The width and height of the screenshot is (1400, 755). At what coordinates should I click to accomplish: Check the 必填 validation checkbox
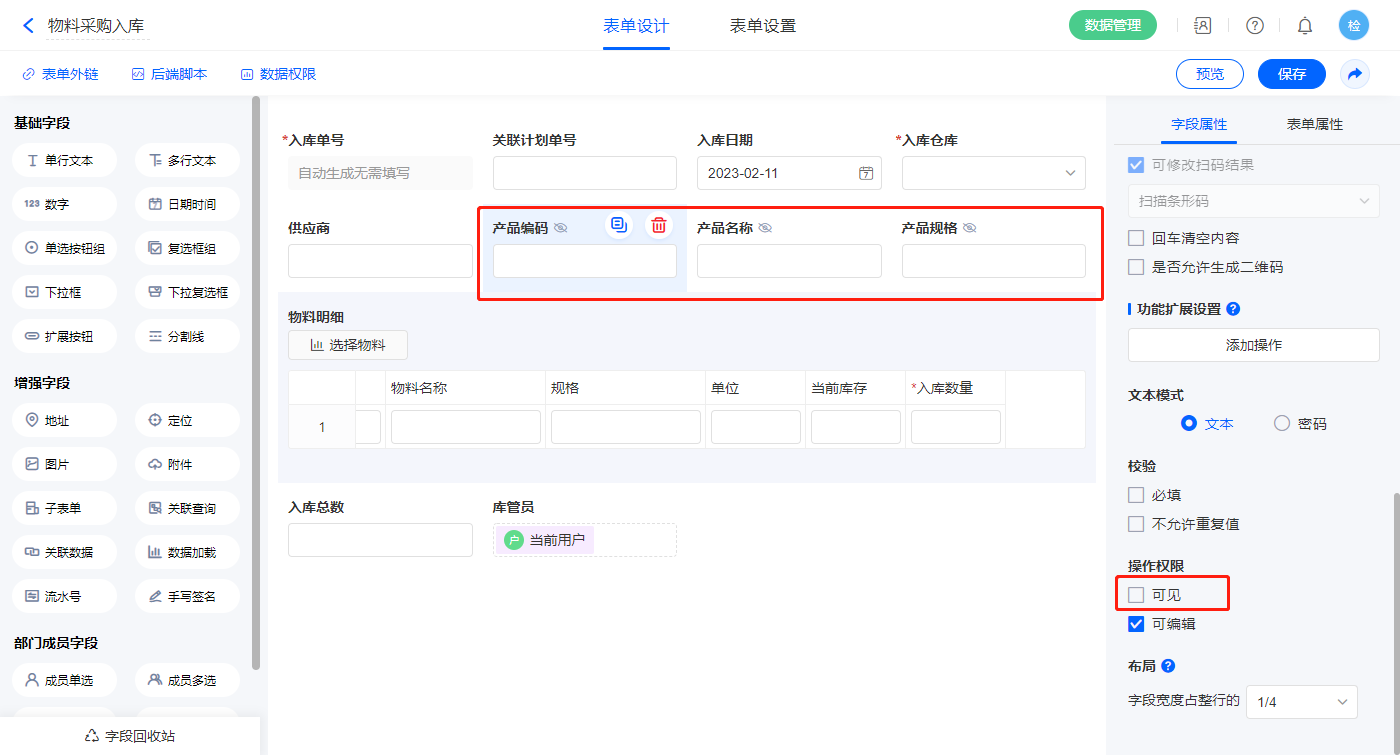click(1136, 495)
